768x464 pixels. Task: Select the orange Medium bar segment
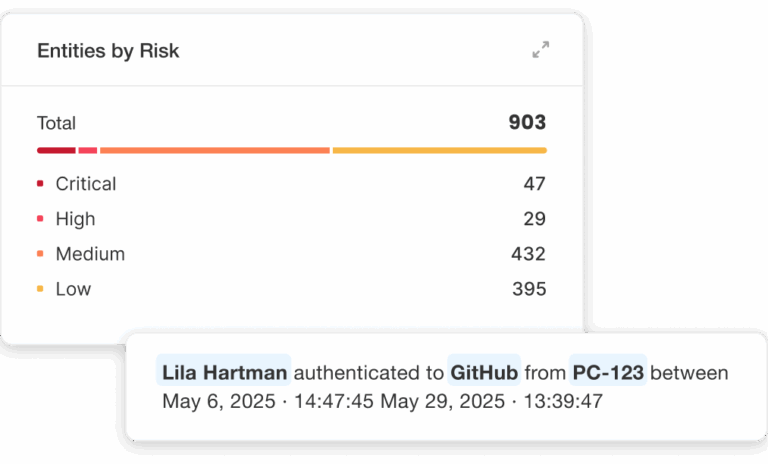pyautogui.click(x=214, y=151)
